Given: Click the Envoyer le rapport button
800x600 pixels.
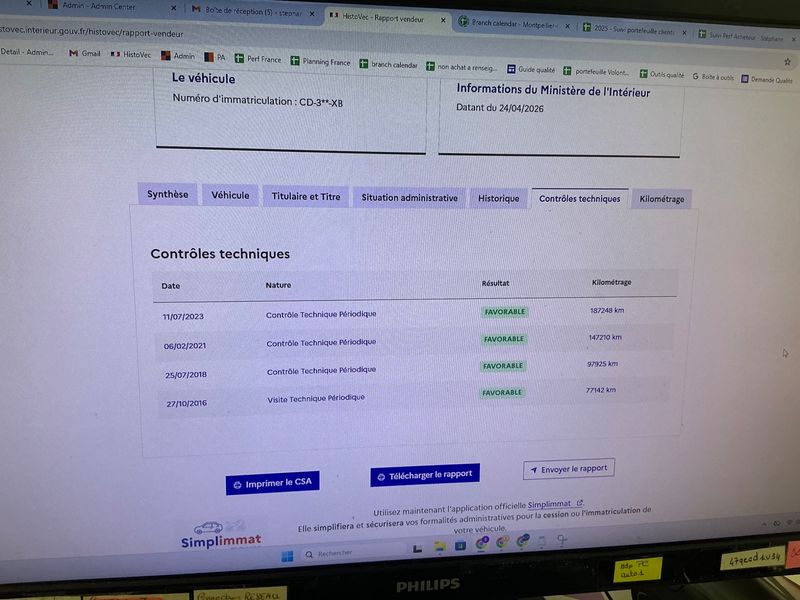Looking at the screenshot, I should (x=568, y=469).
